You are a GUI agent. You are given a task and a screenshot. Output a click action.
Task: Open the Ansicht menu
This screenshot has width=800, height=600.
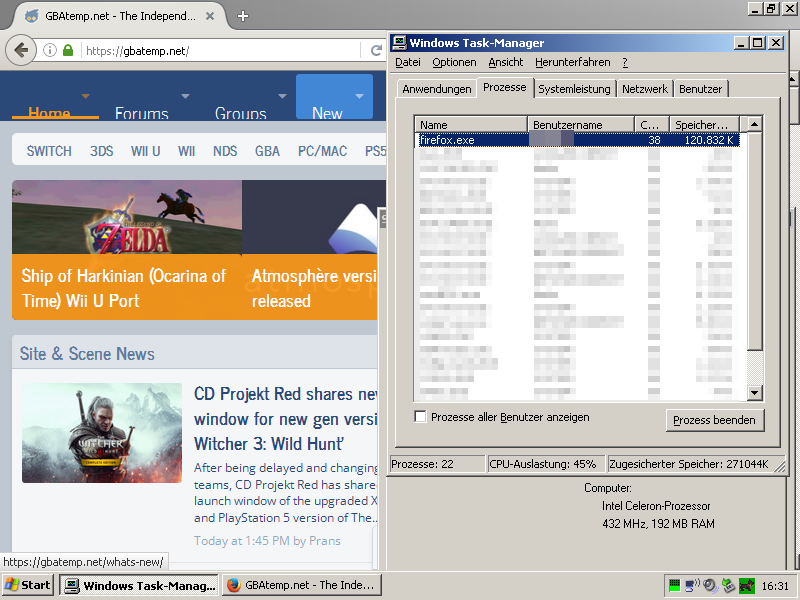point(506,62)
